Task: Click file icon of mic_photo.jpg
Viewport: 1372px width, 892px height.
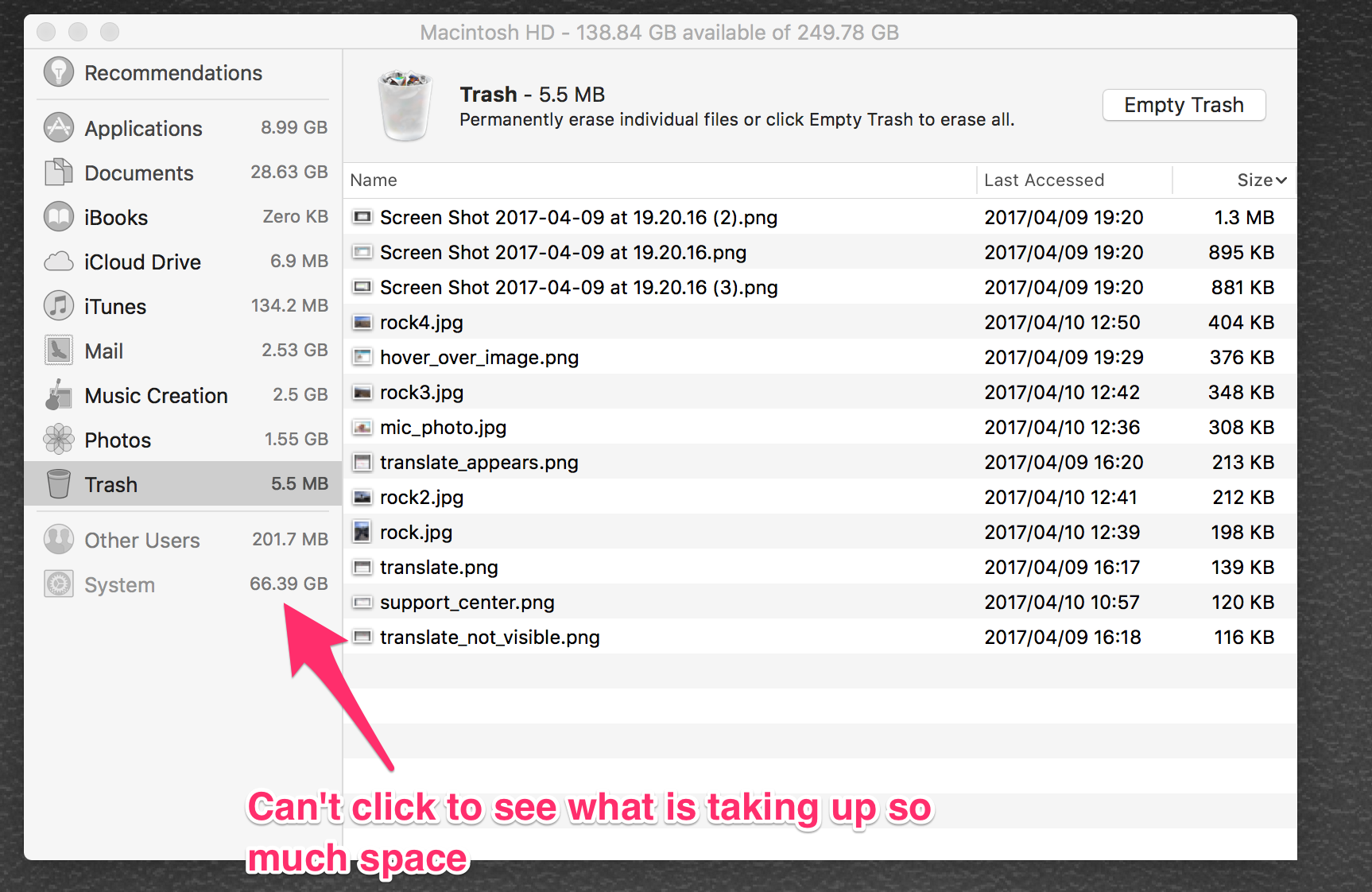Action: point(362,427)
